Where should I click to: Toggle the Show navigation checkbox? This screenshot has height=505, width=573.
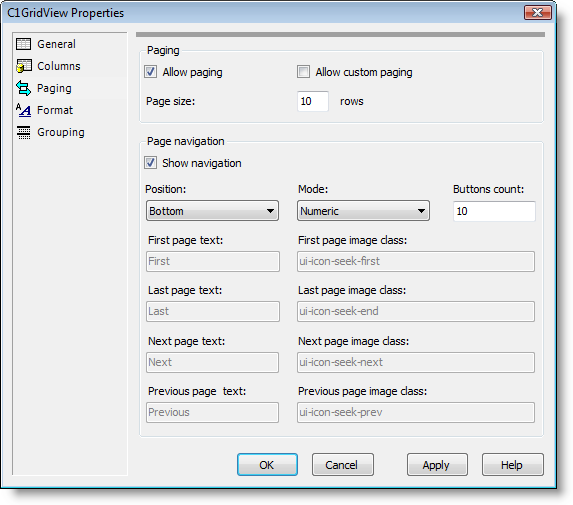(x=151, y=163)
